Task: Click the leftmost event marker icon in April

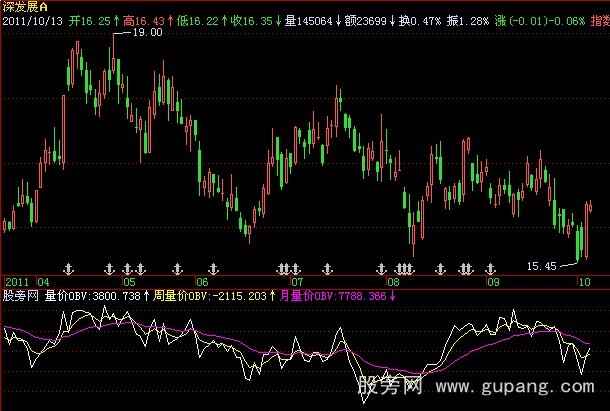Action: coord(69,268)
